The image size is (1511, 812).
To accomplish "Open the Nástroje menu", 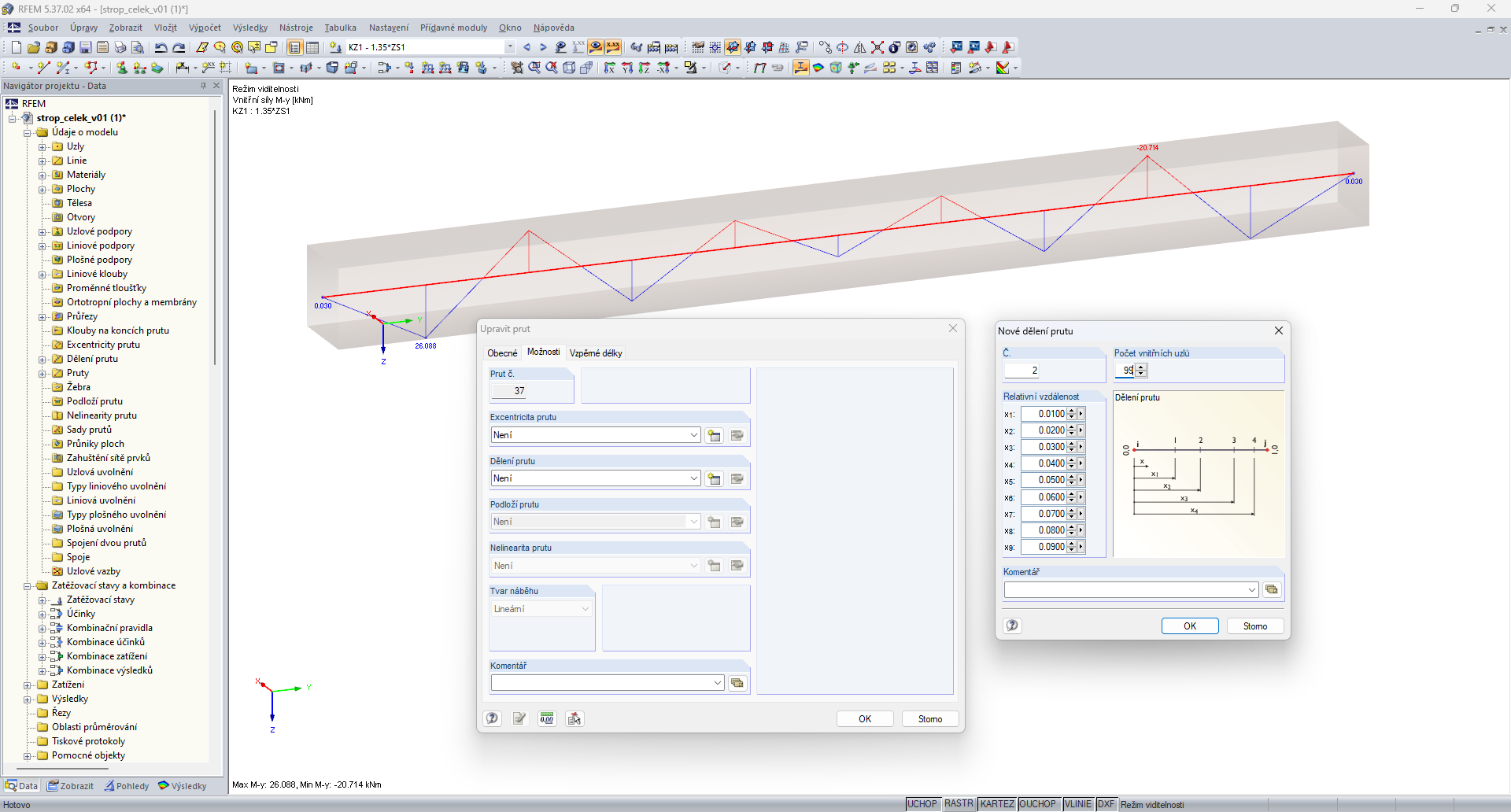I will (295, 28).
